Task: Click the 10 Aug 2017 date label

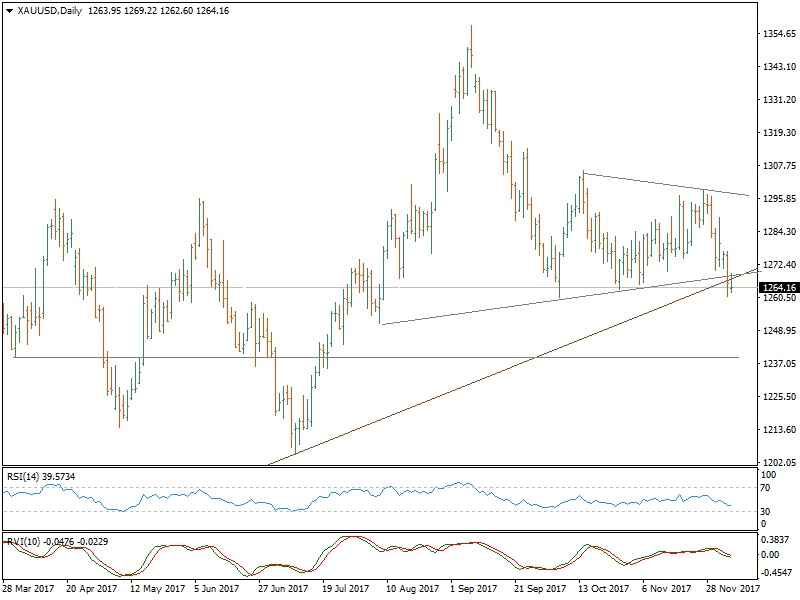Action: 414,590
